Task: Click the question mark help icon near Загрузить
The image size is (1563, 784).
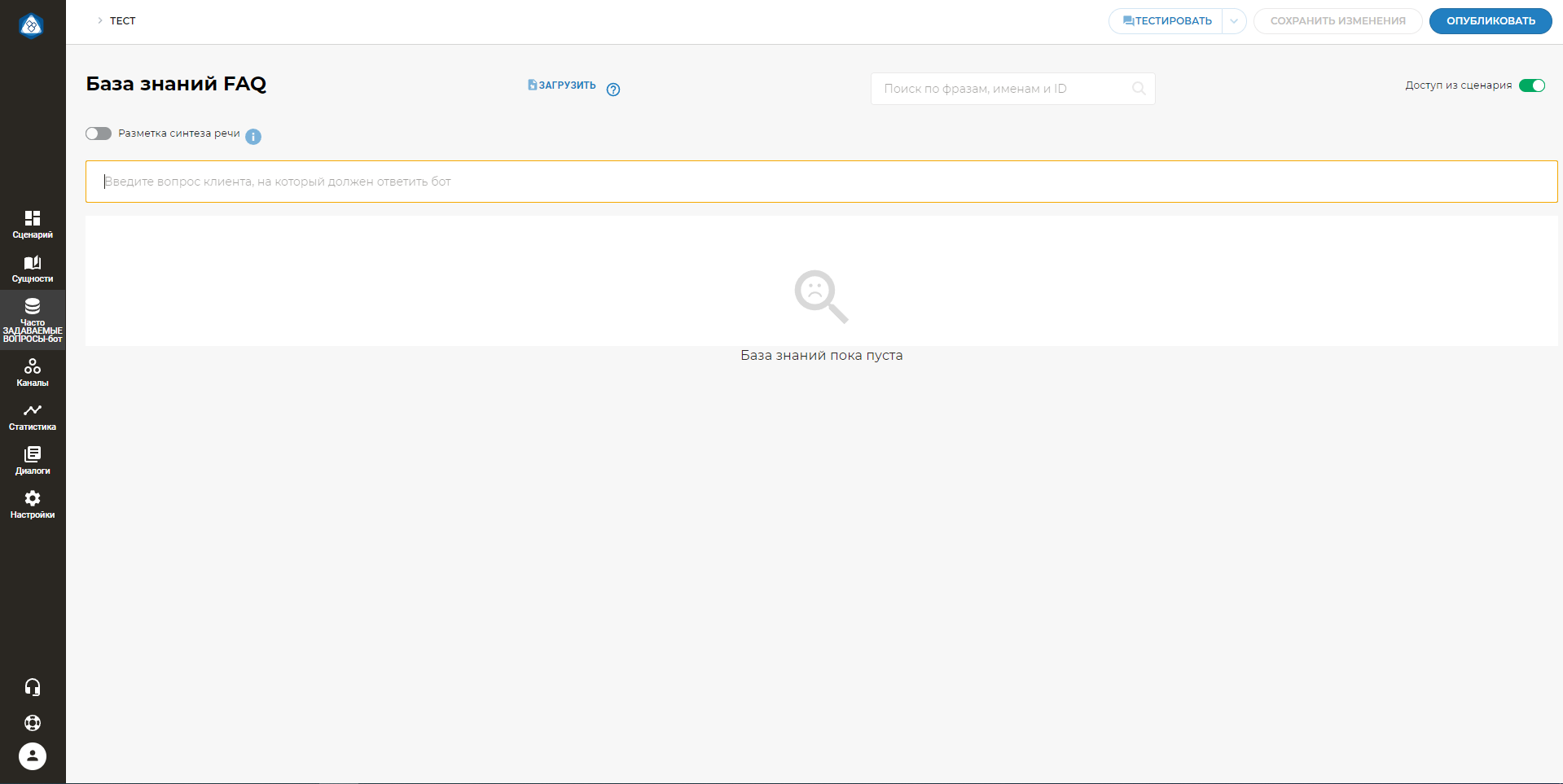Action: point(613,90)
